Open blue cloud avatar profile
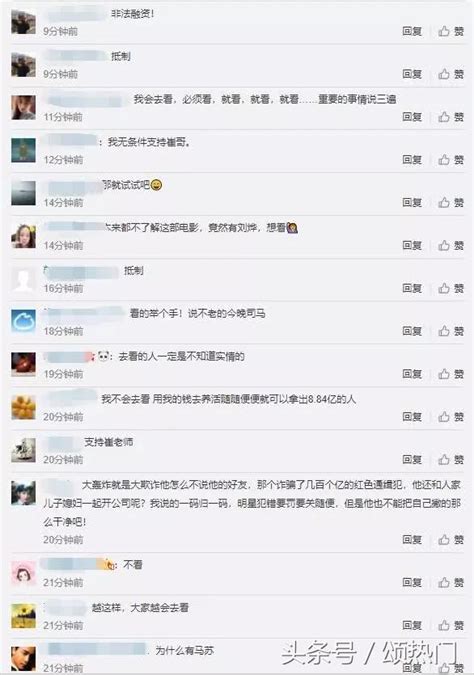474x675 pixels. click(x=23, y=321)
